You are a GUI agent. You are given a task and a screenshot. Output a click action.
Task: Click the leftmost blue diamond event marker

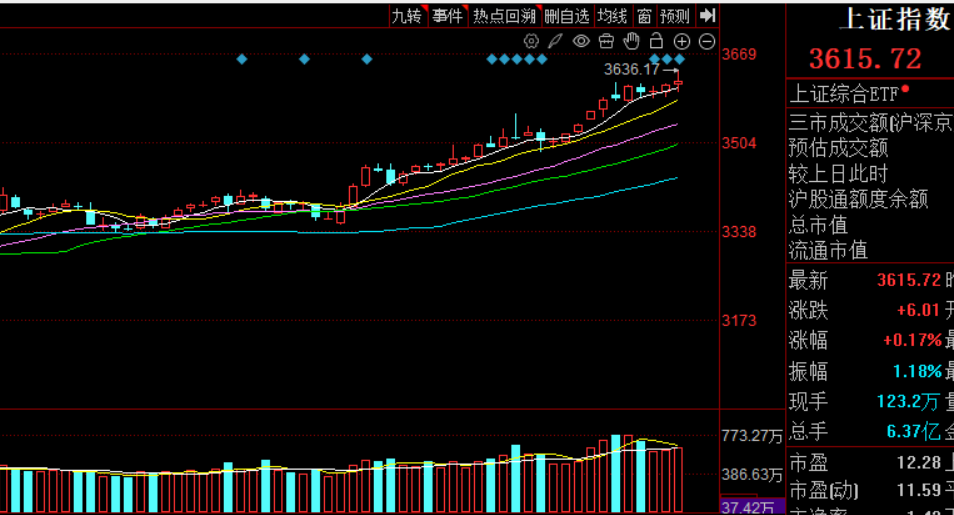click(242, 59)
